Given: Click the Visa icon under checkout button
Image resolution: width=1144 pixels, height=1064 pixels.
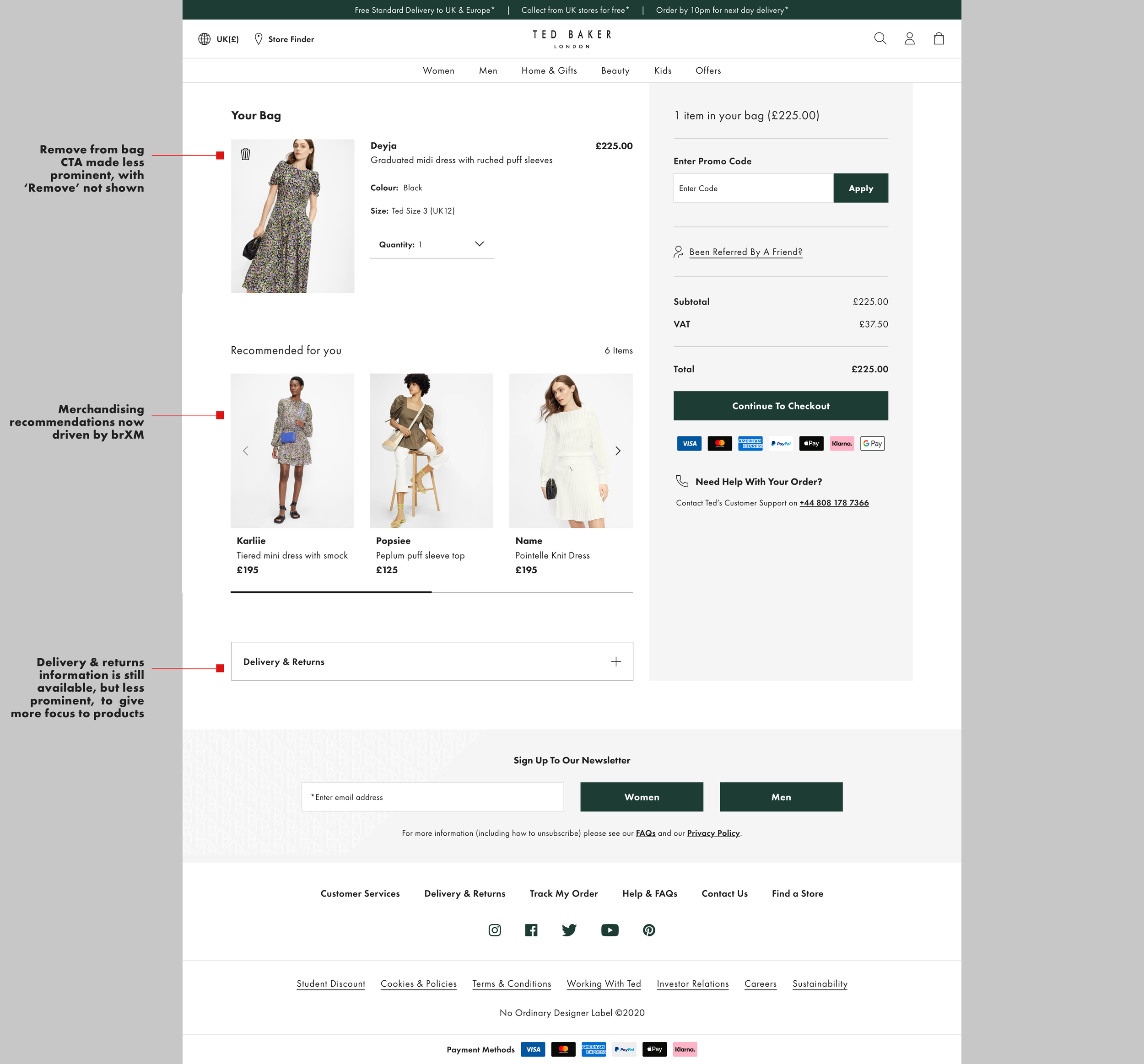Looking at the screenshot, I should (690, 443).
